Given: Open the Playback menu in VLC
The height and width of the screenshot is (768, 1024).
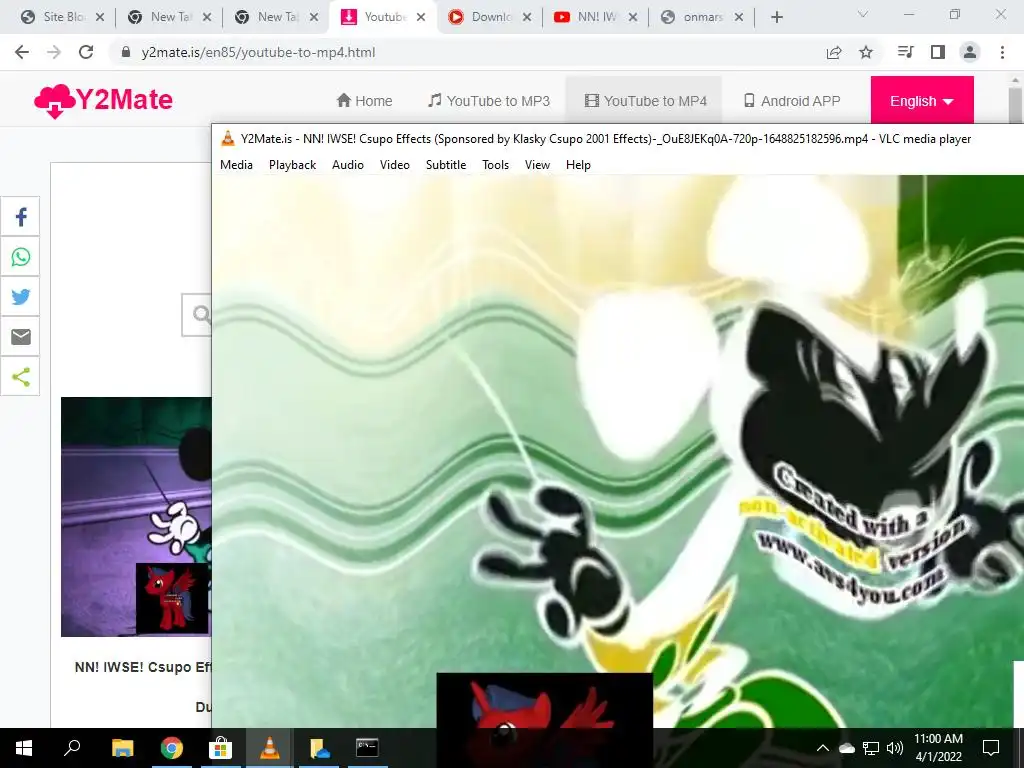Looking at the screenshot, I should coord(292,165).
